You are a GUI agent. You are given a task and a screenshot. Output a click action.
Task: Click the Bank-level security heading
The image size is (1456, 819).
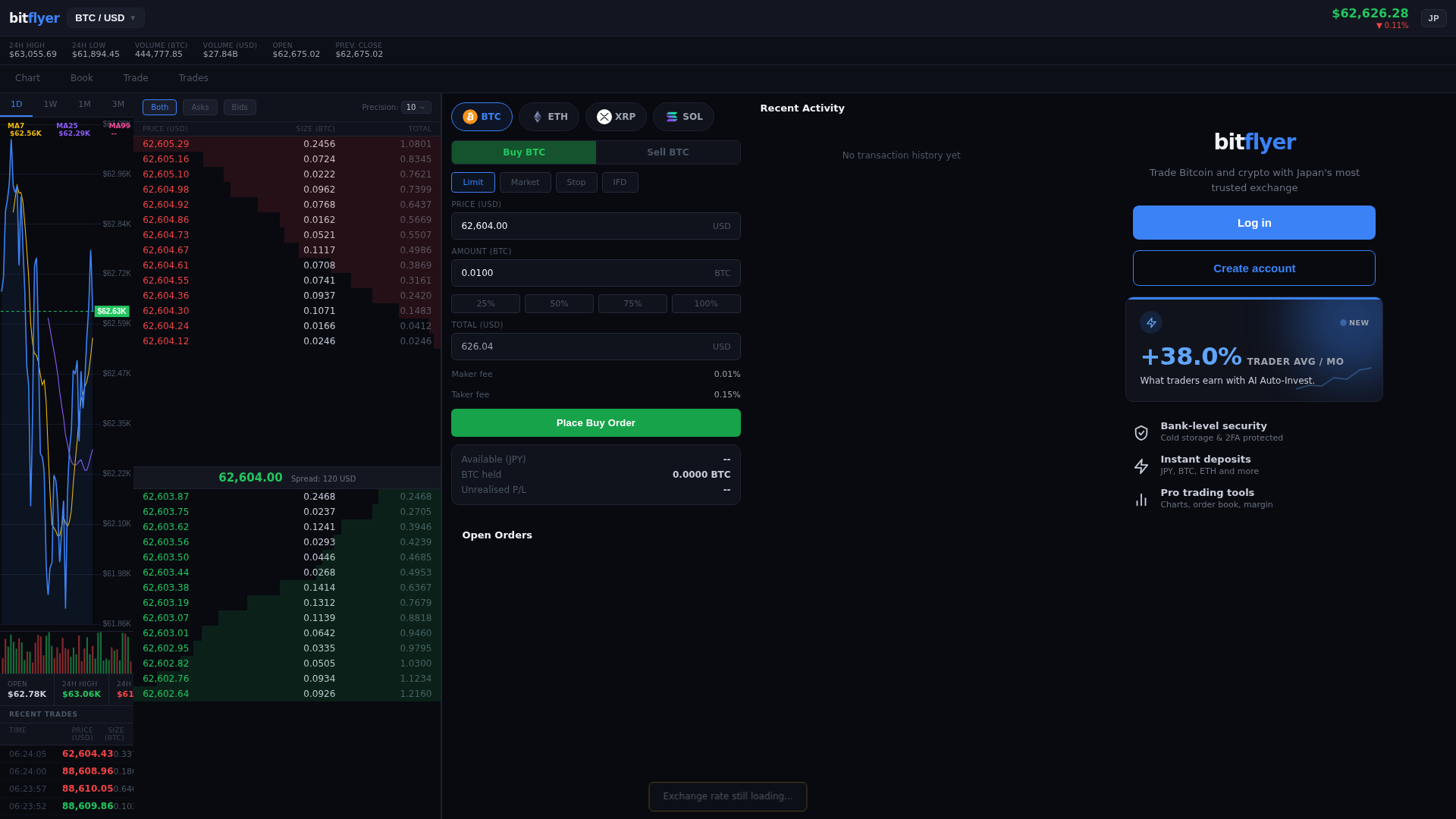click(1213, 426)
